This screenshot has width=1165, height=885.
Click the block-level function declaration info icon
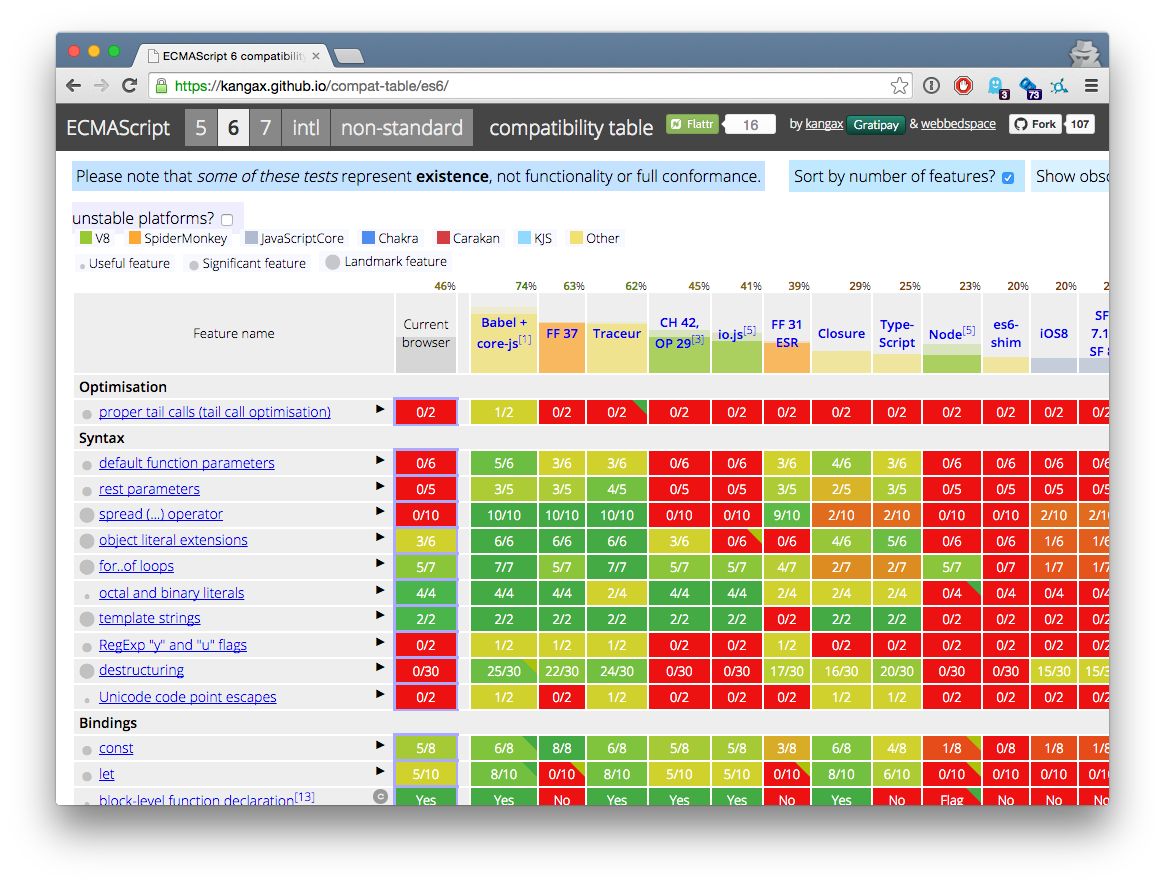pyautogui.click(x=380, y=797)
